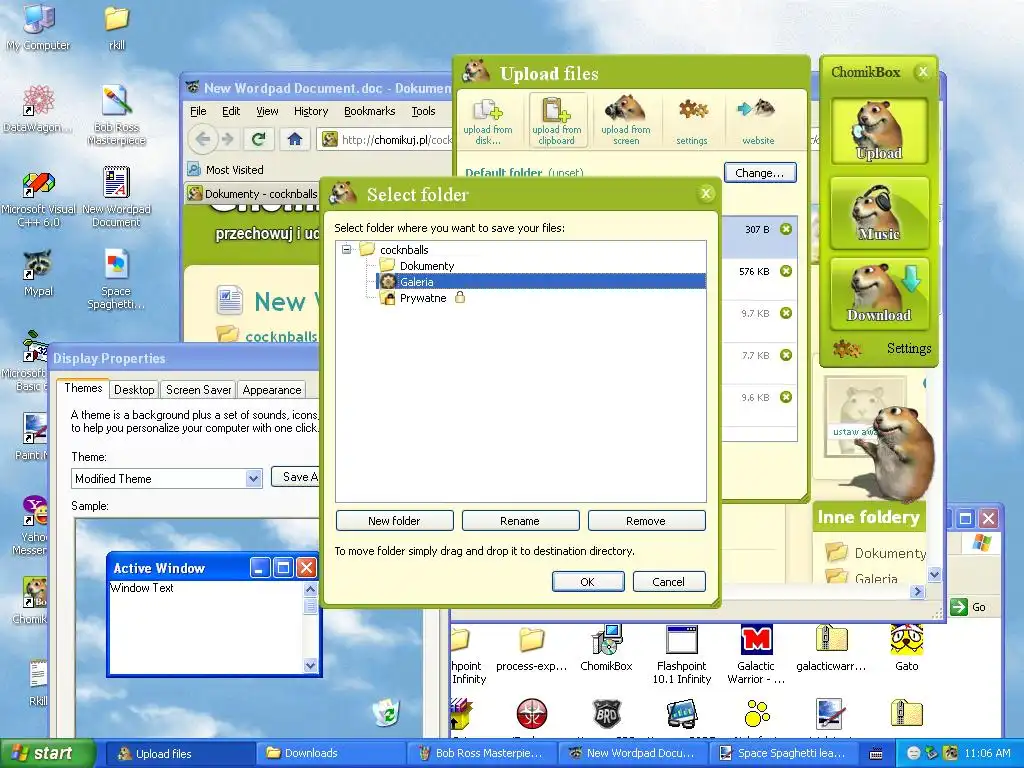Screen dimensions: 1024x768
Task: Choose upload from clipboard icon
Action: (x=557, y=121)
